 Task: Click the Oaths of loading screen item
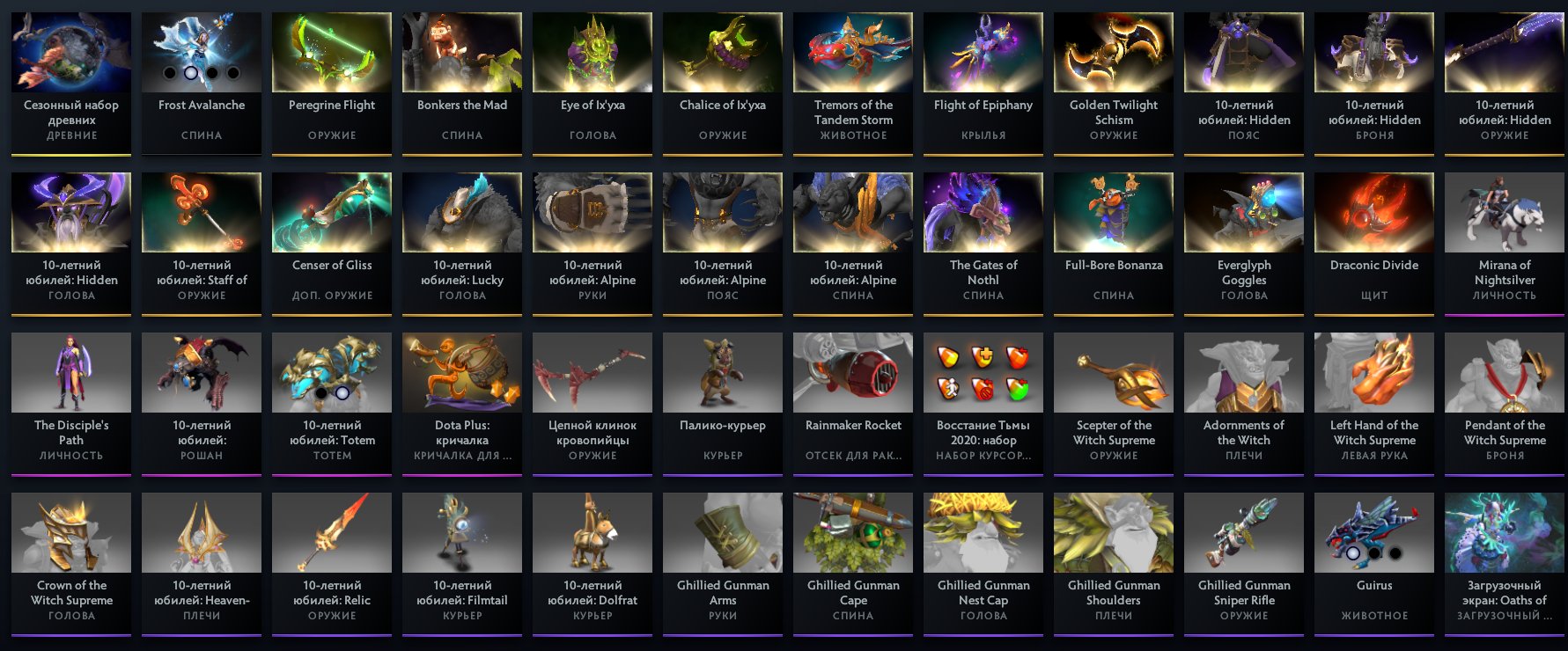point(1505,564)
